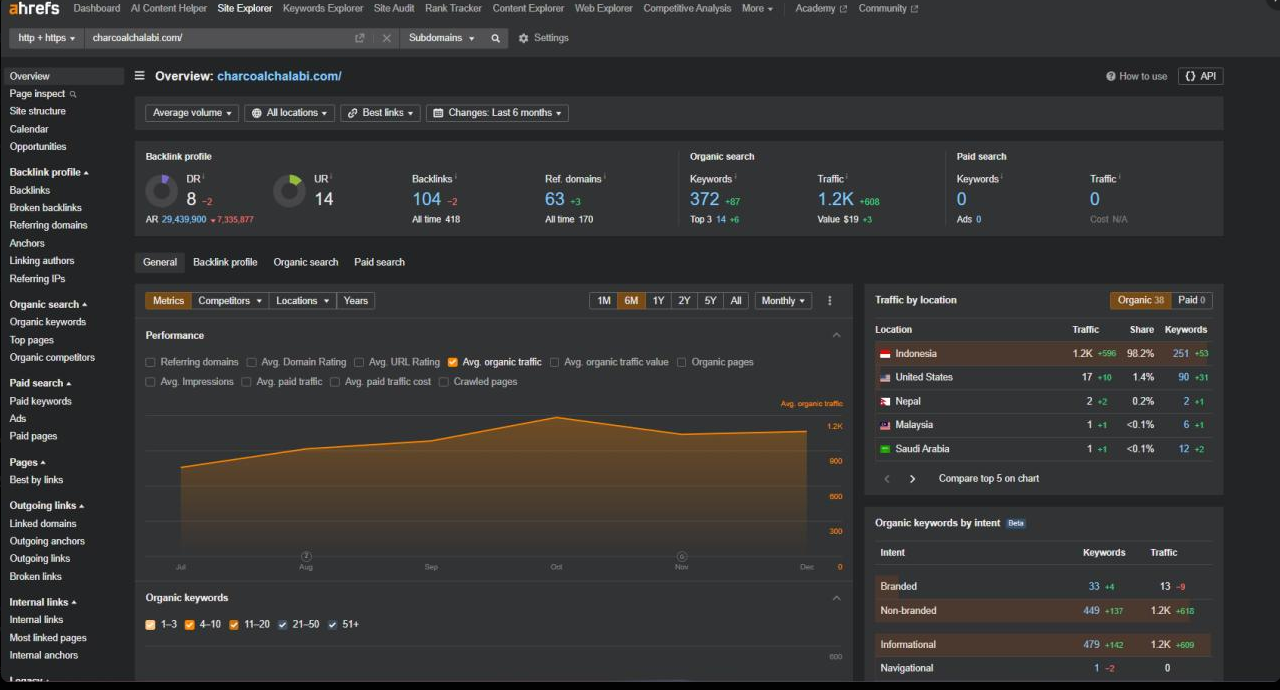Image resolution: width=1280 pixels, height=690 pixels.
Task: Clear the URL field with X icon
Action: pyautogui.click(x=387, y=38)
